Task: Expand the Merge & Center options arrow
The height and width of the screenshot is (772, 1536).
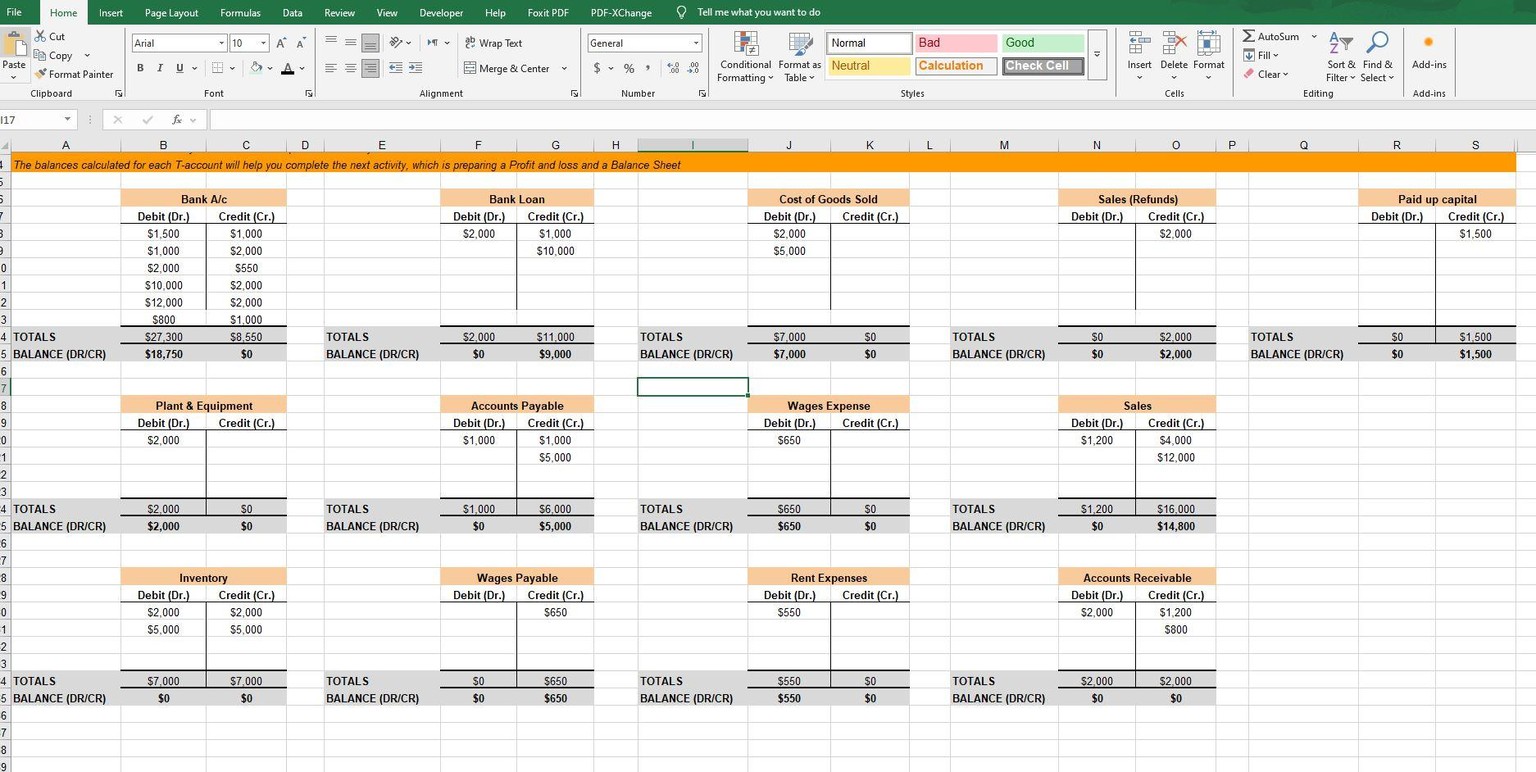Action: (564, 68)
